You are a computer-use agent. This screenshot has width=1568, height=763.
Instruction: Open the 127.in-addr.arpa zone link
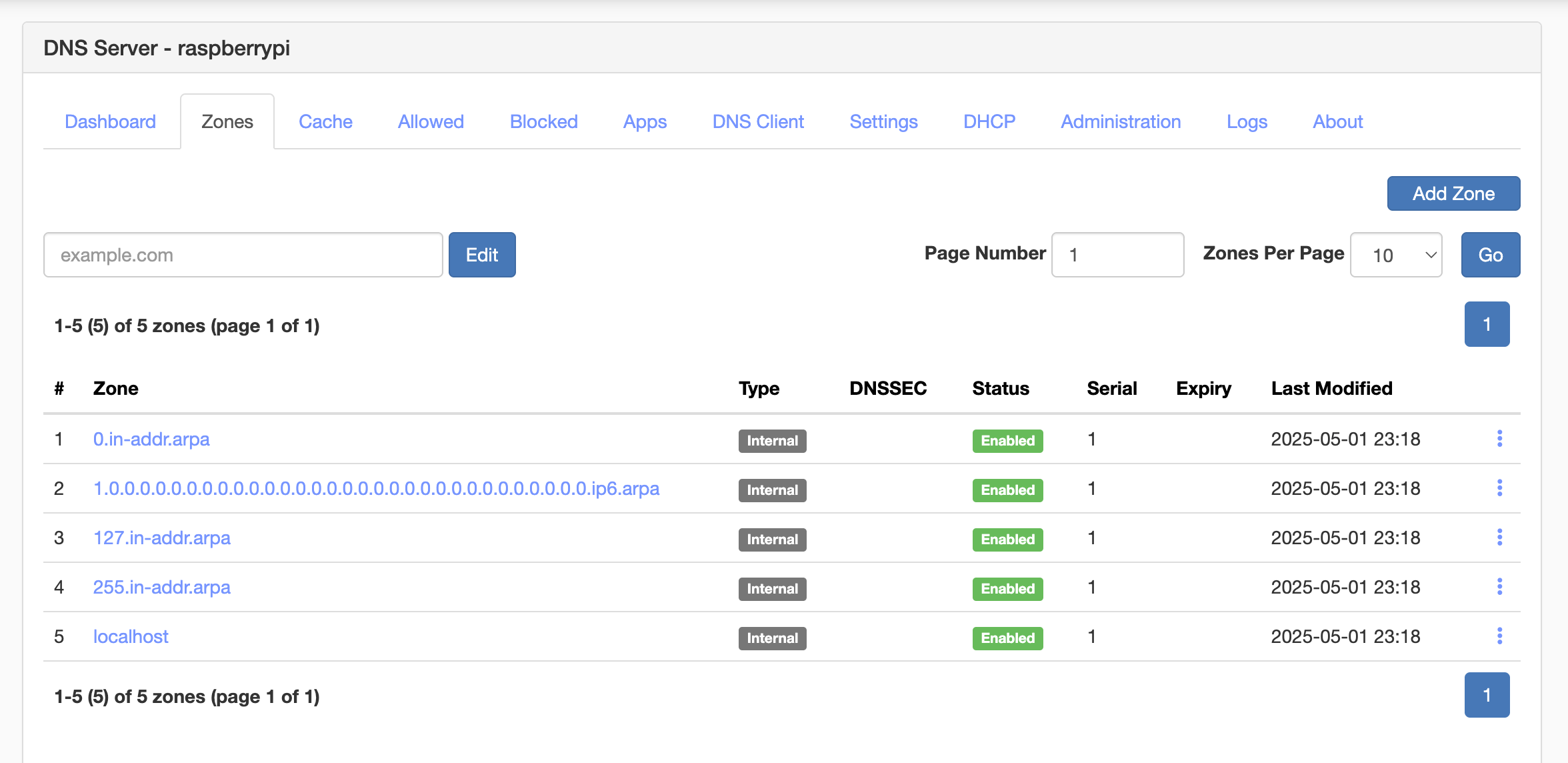click(161, 538)
